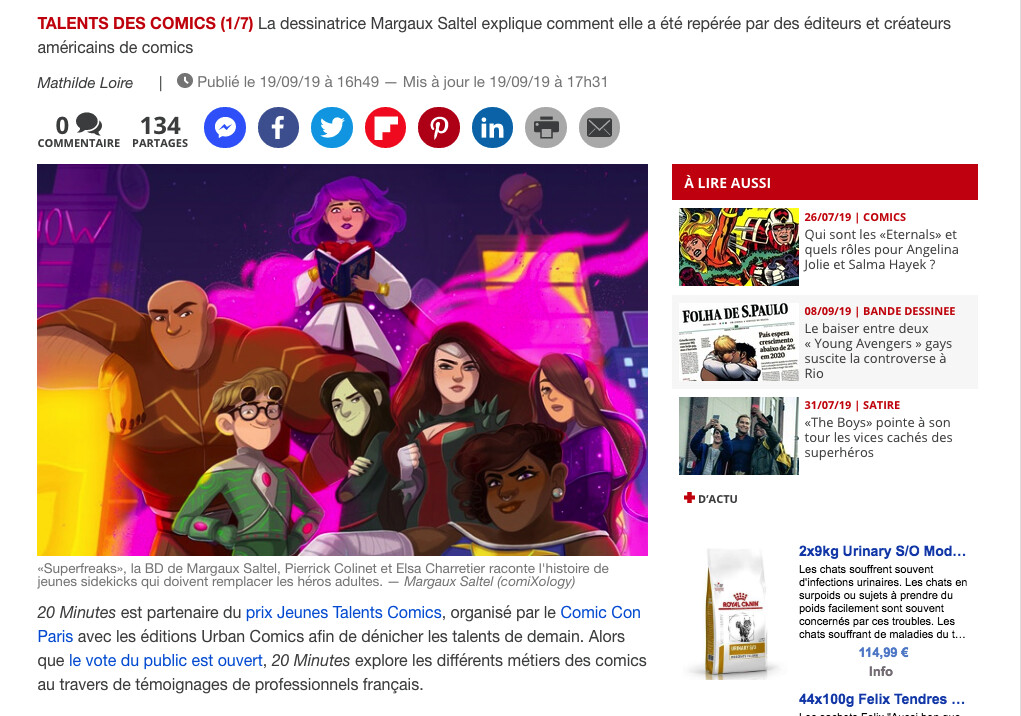Open author Mathilde Loire's page
Viewport: 1021px width, 716px height.
tap(85, 83)
